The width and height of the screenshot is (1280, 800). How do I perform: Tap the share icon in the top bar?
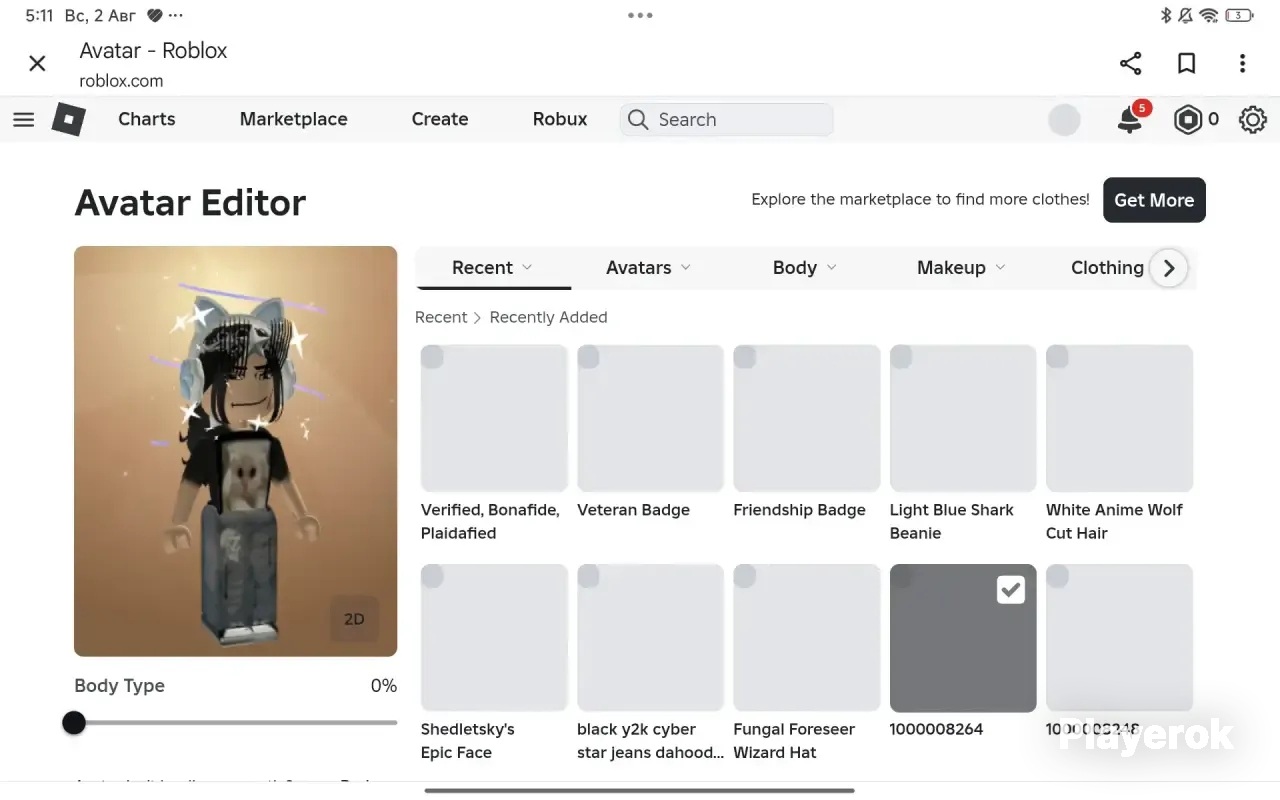(x=1131, y=64)
